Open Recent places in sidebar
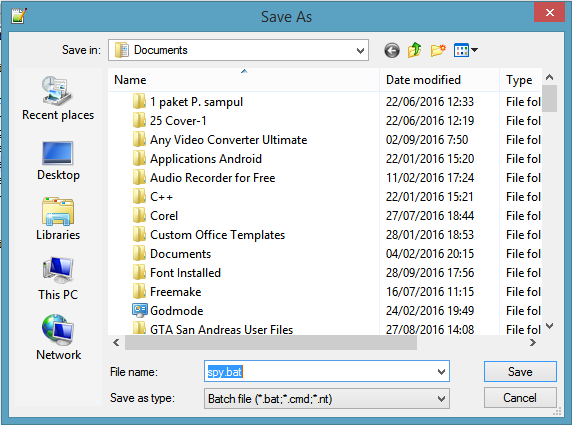 [x=58, y=98]
